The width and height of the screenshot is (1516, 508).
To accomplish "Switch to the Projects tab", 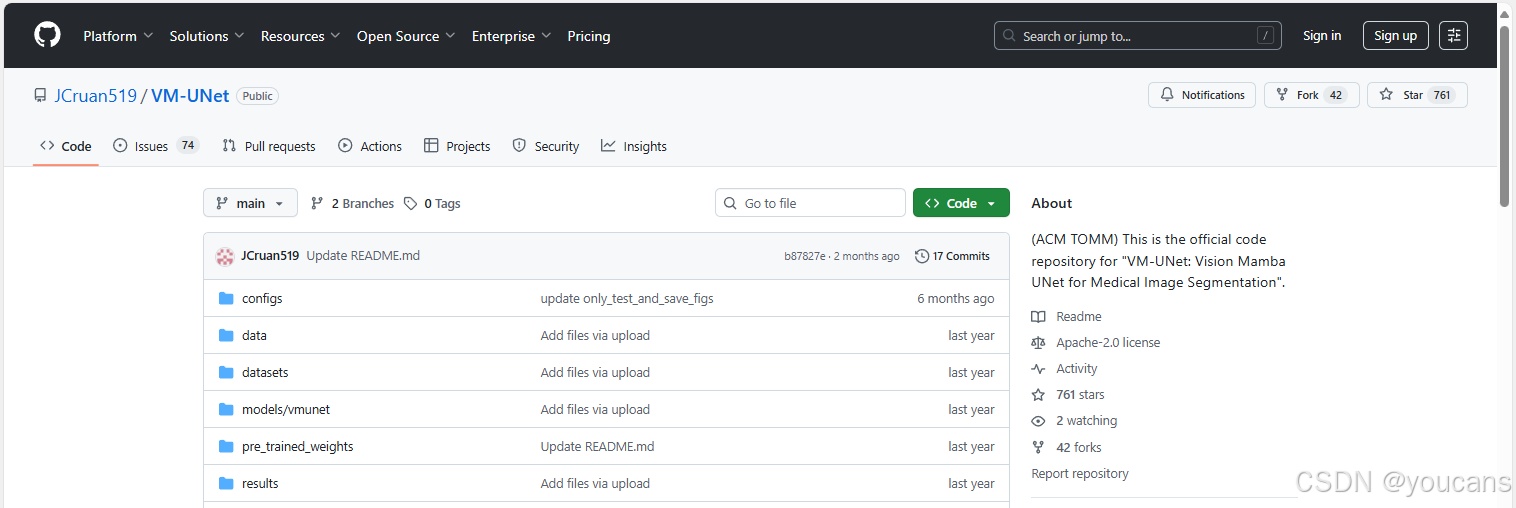I will tap(457, 146).
